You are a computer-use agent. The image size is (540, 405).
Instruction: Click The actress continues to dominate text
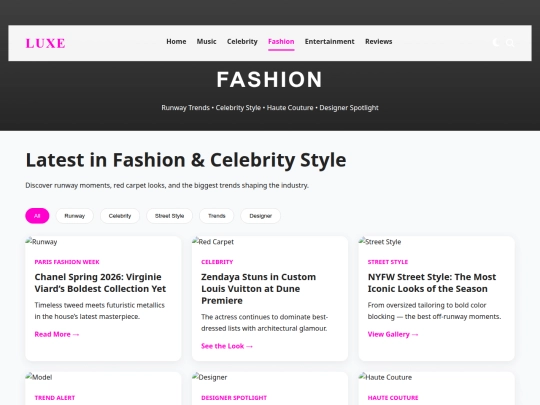pos(264,322)
